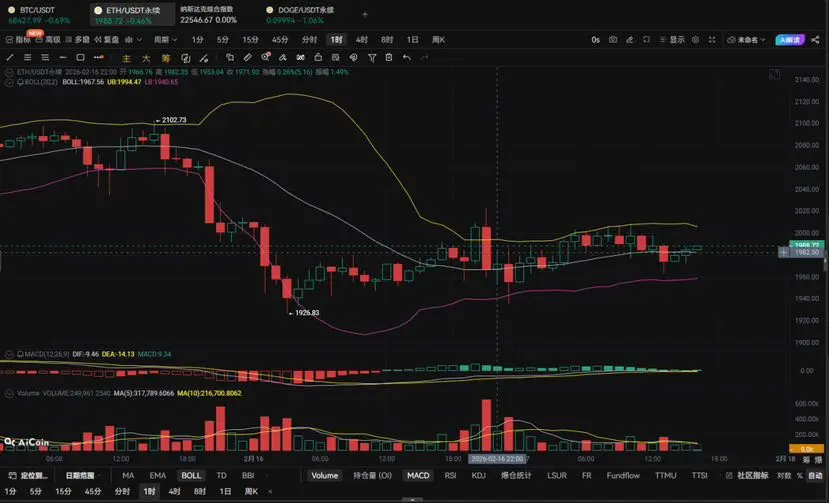Toggle the MA main chart indicator

coord(128,475)
